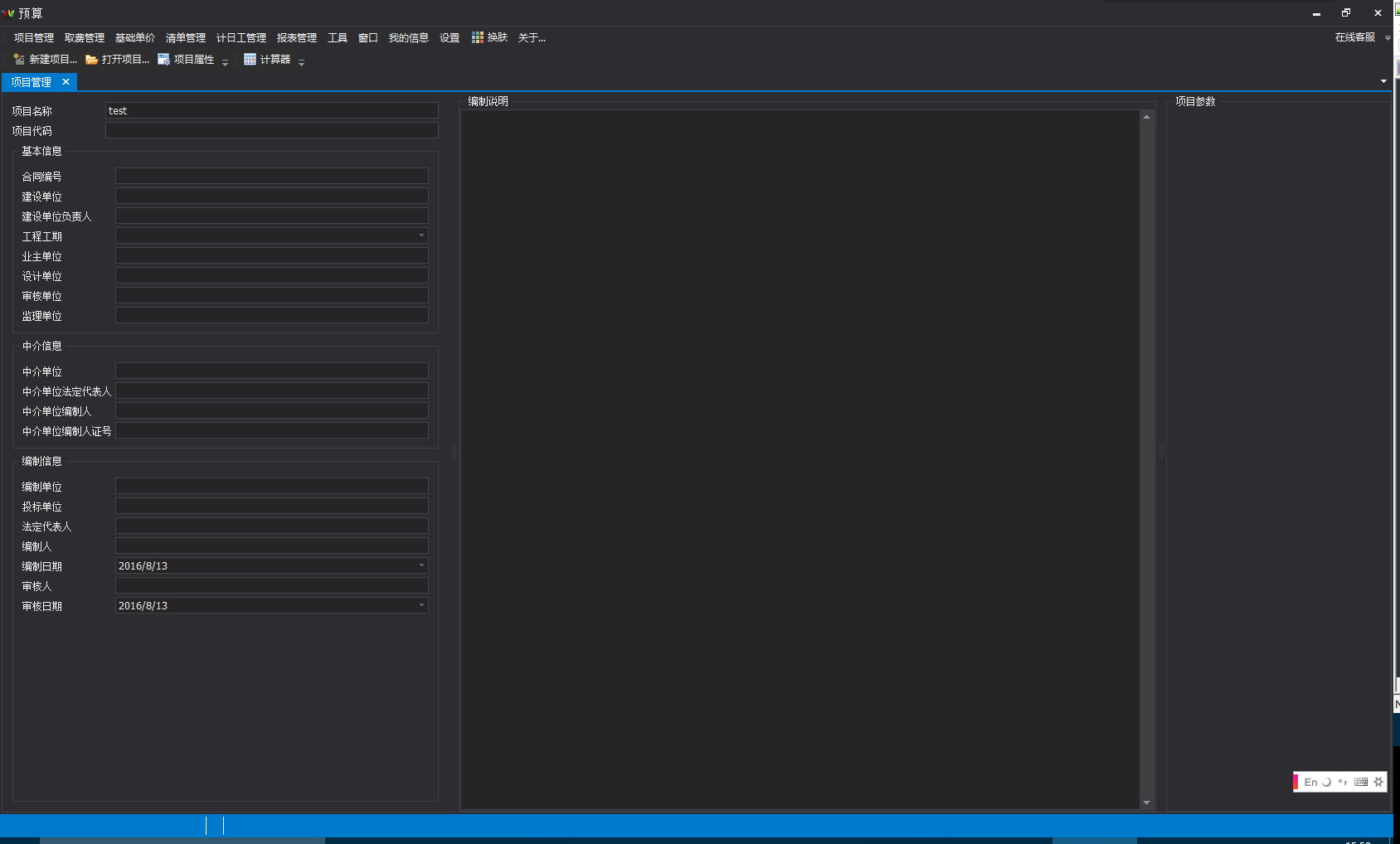Screen dimensions: 1400x844
Task: Click the 换肤 skin grid icon
Action: click(x=478, y=37)
